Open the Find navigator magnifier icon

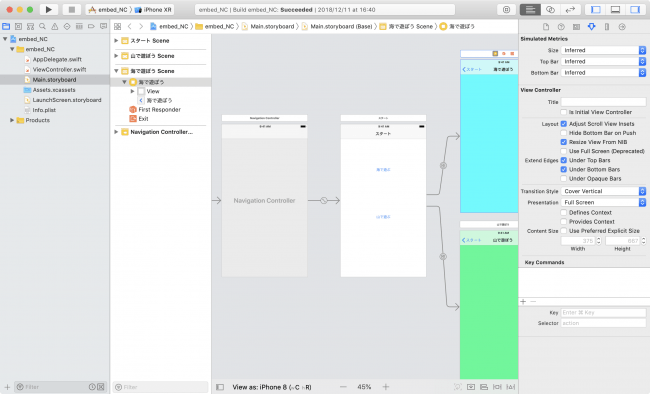point(42,27)
